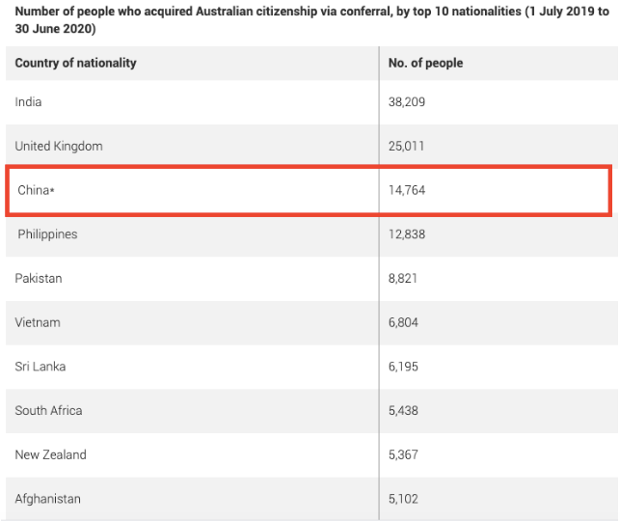Select the Philippines country cell
Screen dimensions: 620x522
47,234
